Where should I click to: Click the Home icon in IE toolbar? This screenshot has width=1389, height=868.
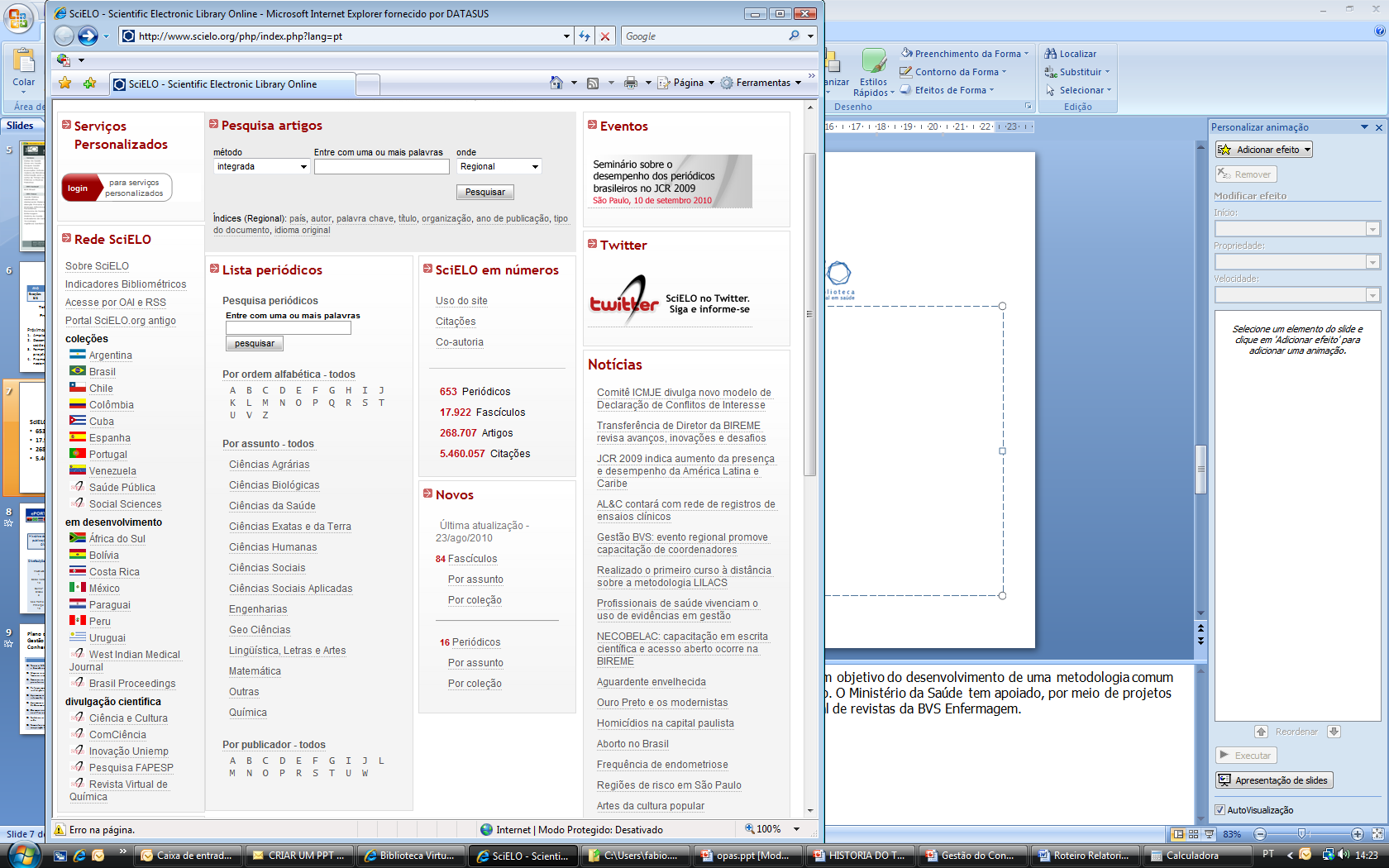(556, 83)
